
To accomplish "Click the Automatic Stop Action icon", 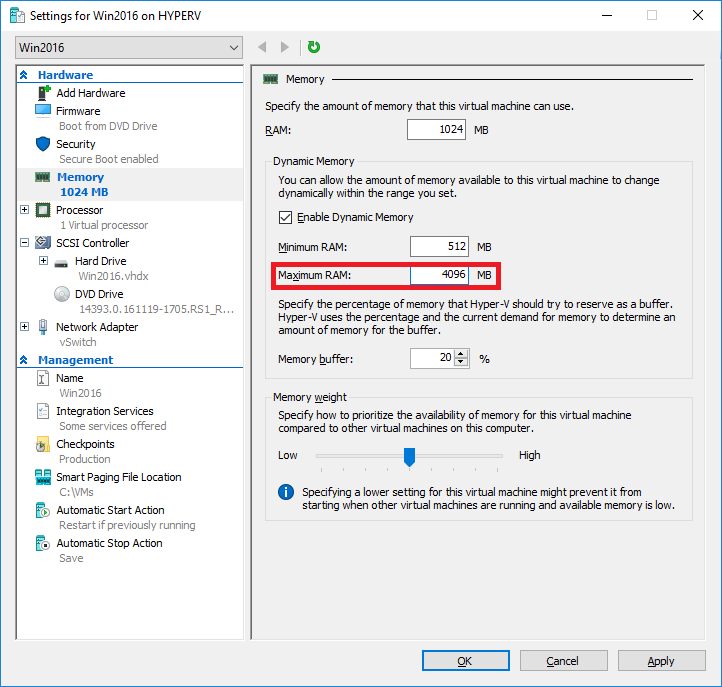I will click(43, 543).
